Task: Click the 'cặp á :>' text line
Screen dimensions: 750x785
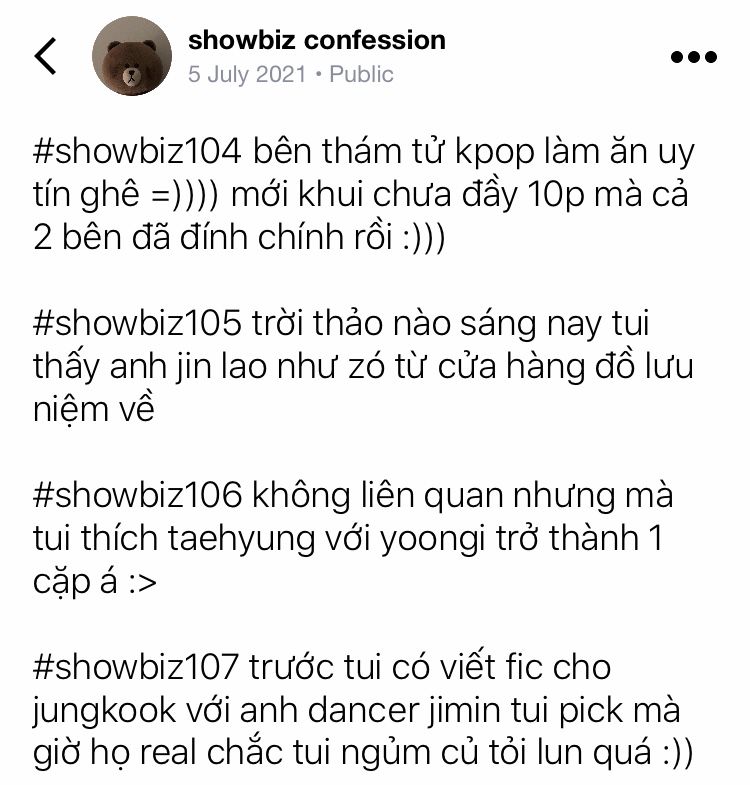Action: [95, 582]
